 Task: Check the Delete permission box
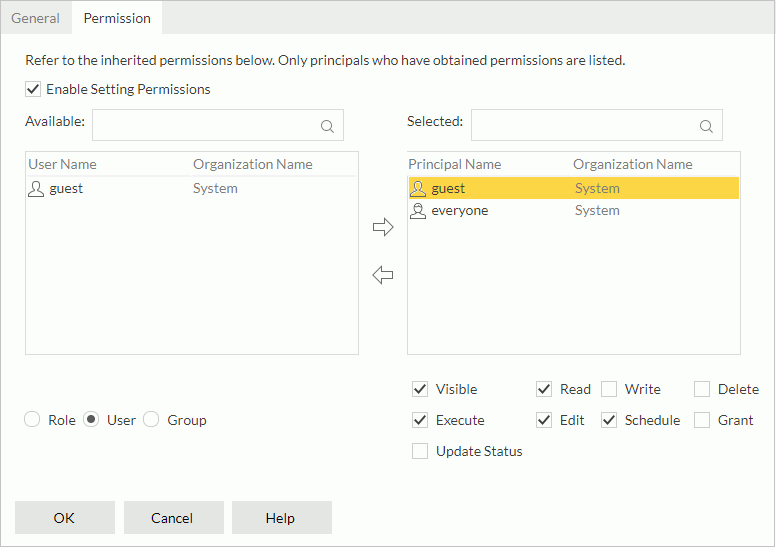point(702,389)
